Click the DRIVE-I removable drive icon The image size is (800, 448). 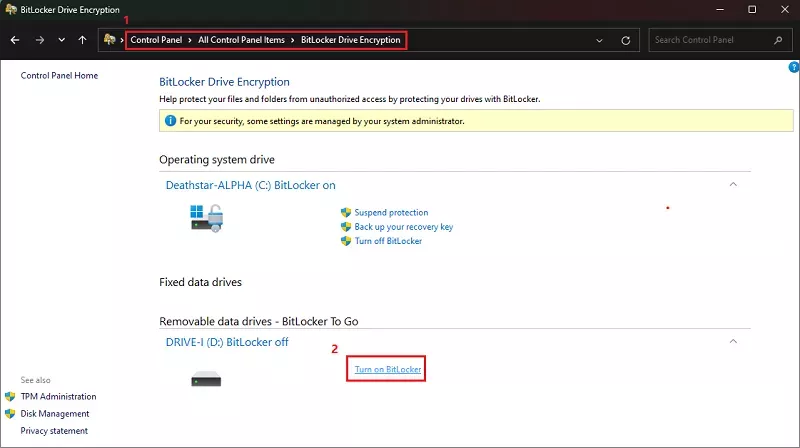(x=206, y=379)
